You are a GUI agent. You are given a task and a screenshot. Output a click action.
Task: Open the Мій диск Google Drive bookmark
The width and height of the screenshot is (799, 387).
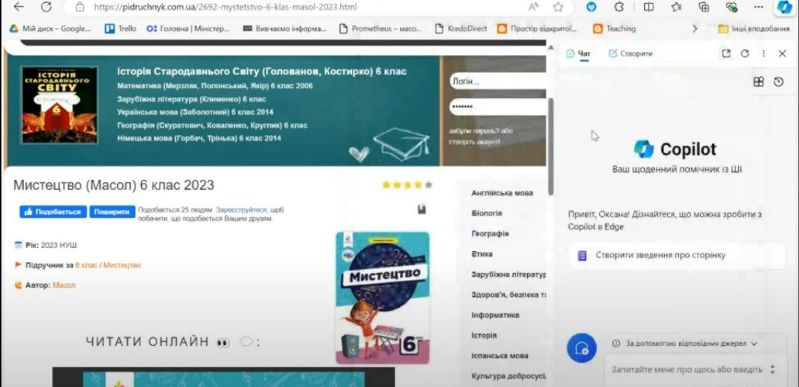click(x=50, y=29)
